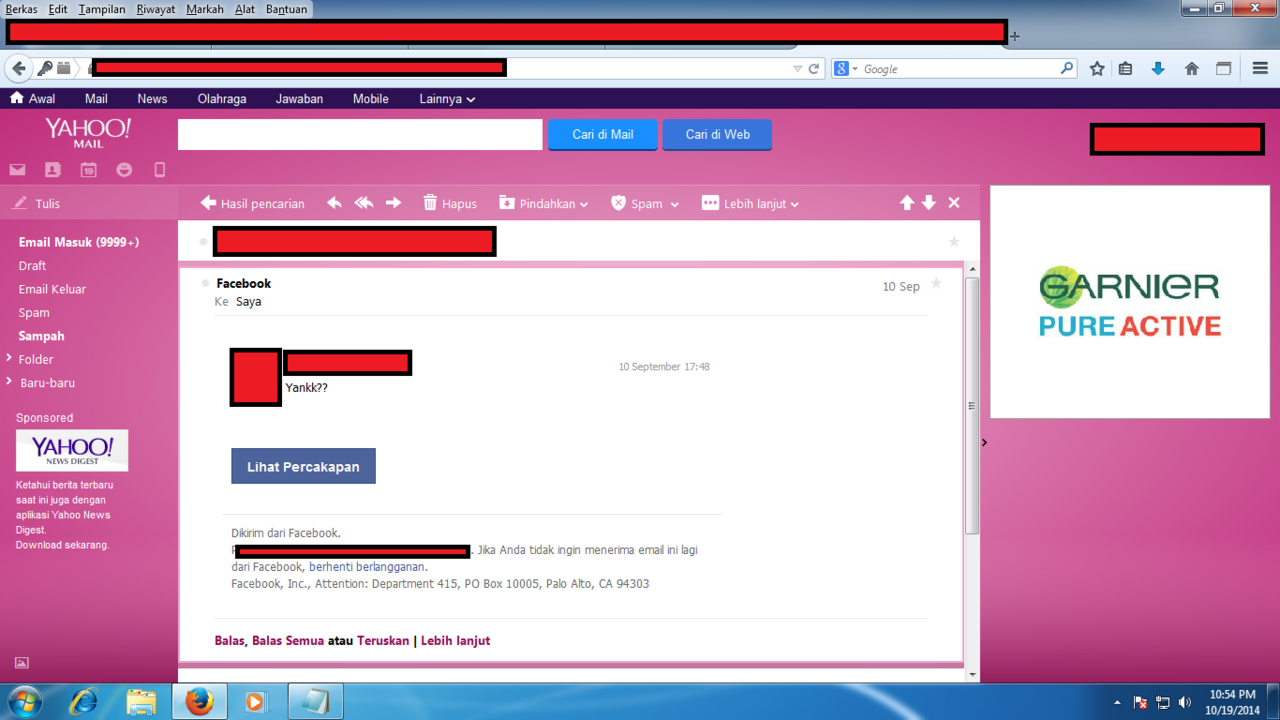Viewport: 1280px width, 720px height.
Task: Open the Windows Start button
Action: [24, 702]
